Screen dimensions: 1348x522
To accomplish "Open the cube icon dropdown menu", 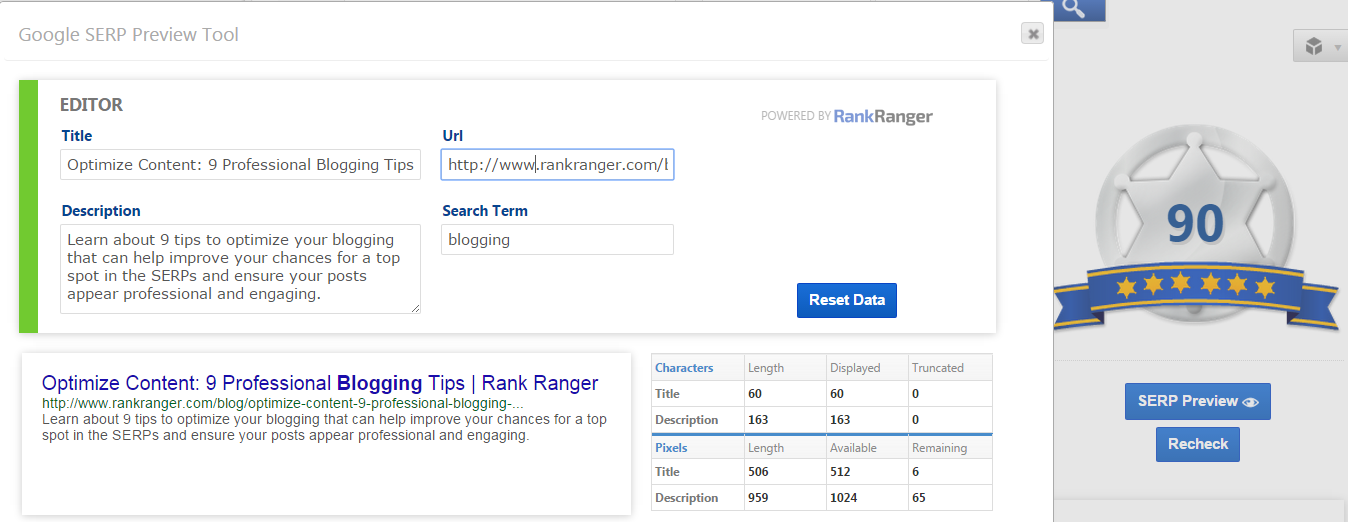I will click(1319, 46).
